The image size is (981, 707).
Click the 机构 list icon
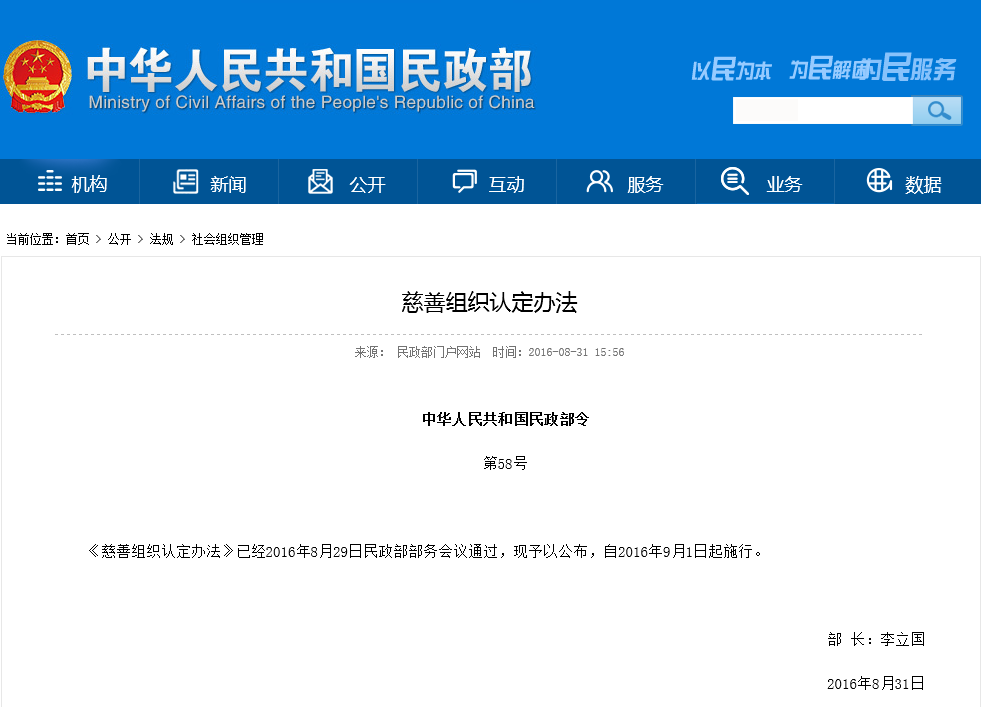49,181
